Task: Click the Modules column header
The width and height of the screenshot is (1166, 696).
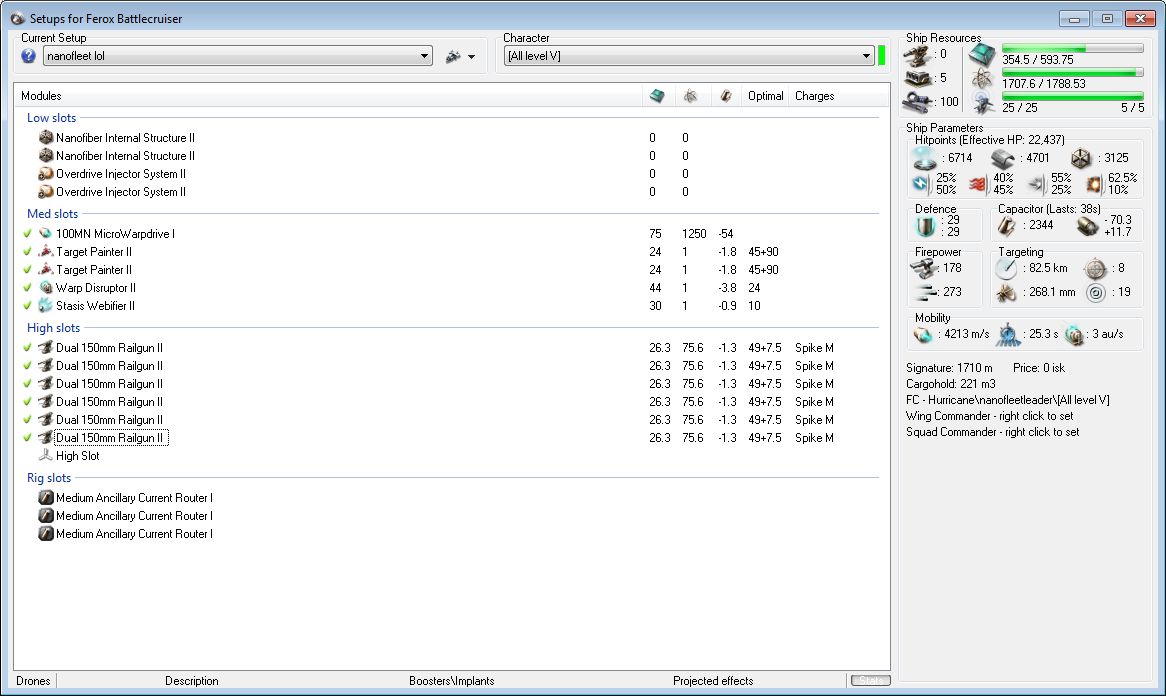Action: (x=41, y=96)
